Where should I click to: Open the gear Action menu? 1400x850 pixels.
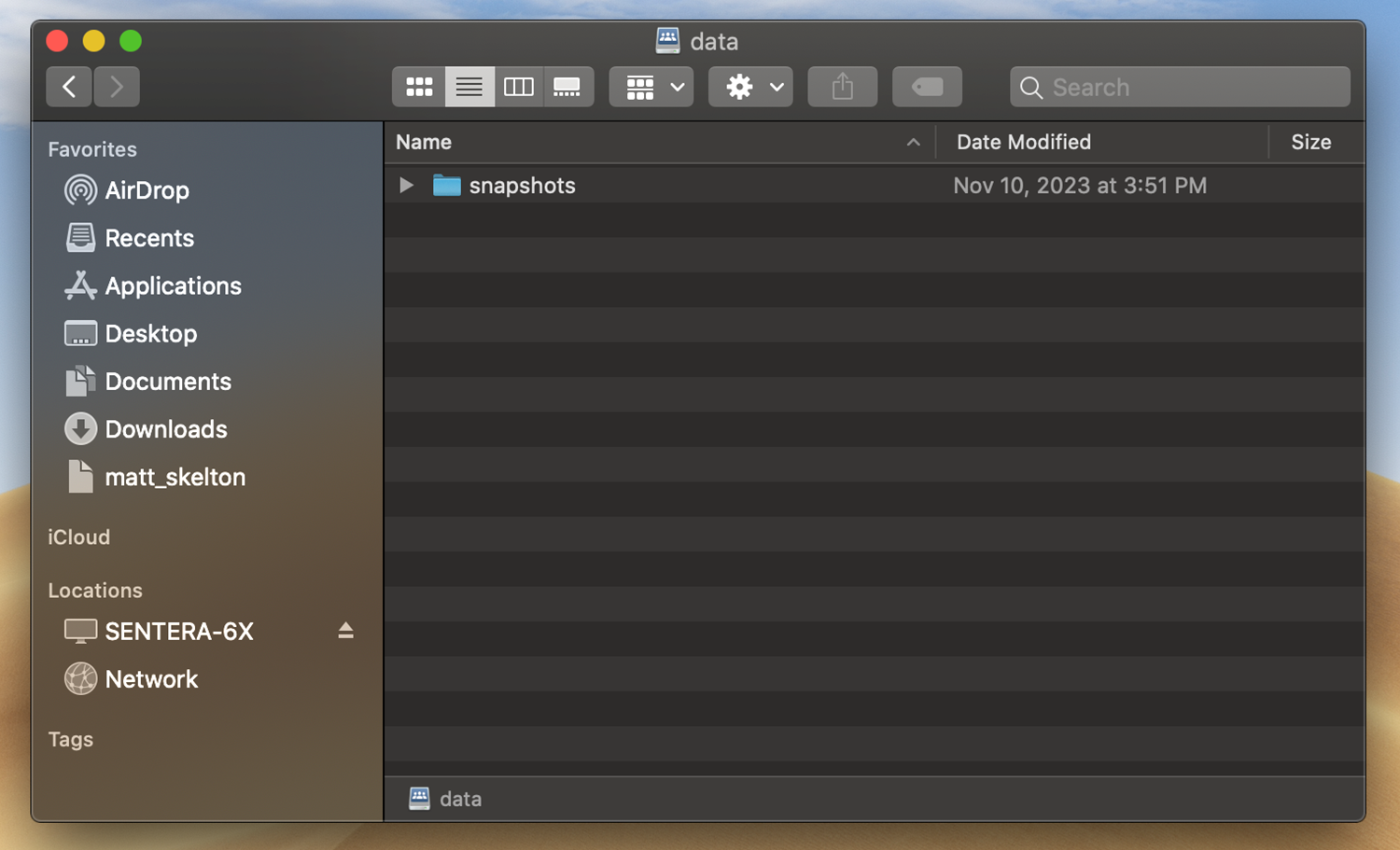[x=750, y=87]
